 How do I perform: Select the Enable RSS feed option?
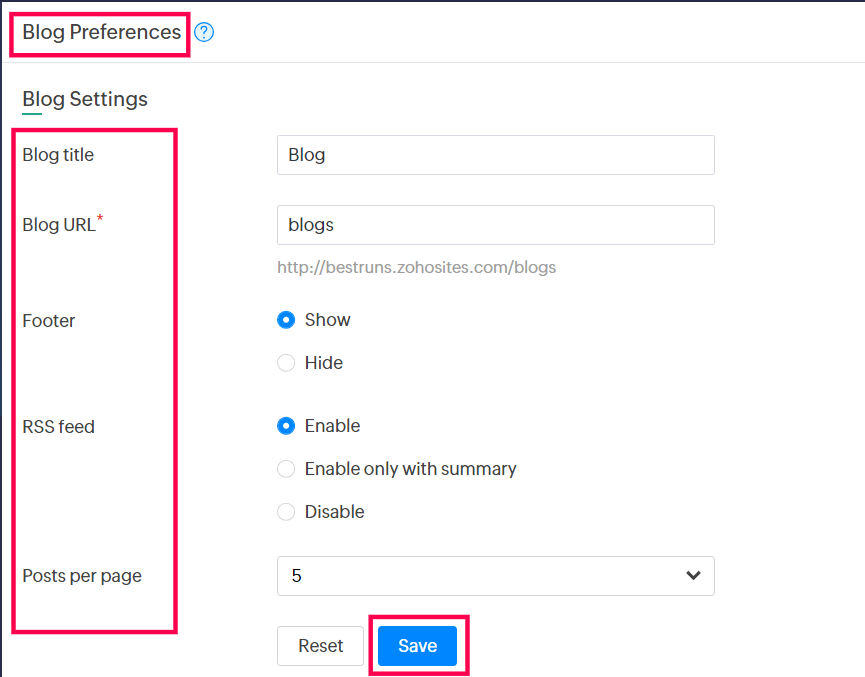[286, 426]
